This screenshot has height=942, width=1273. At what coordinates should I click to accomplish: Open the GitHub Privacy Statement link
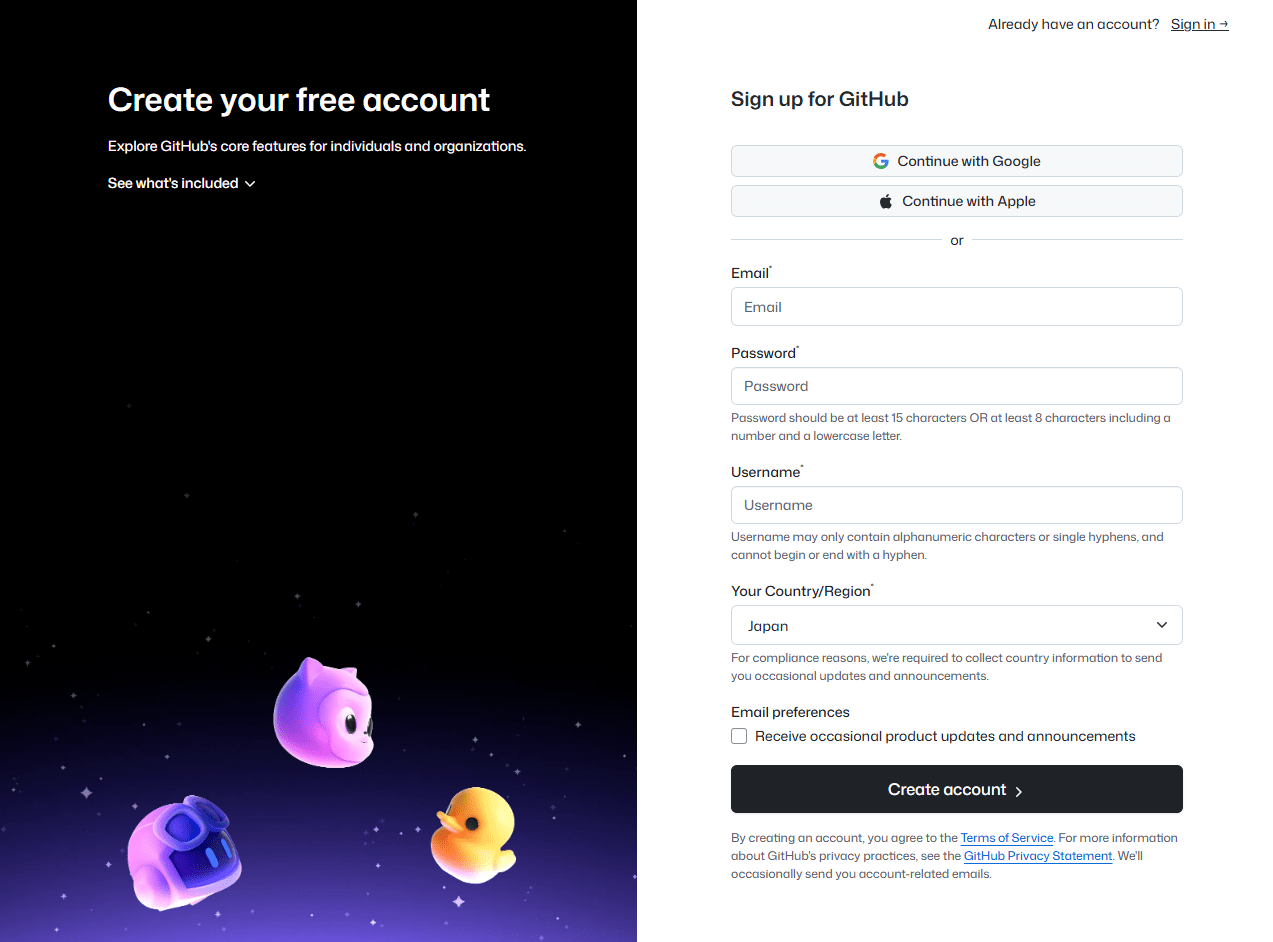click(1037, 856)
